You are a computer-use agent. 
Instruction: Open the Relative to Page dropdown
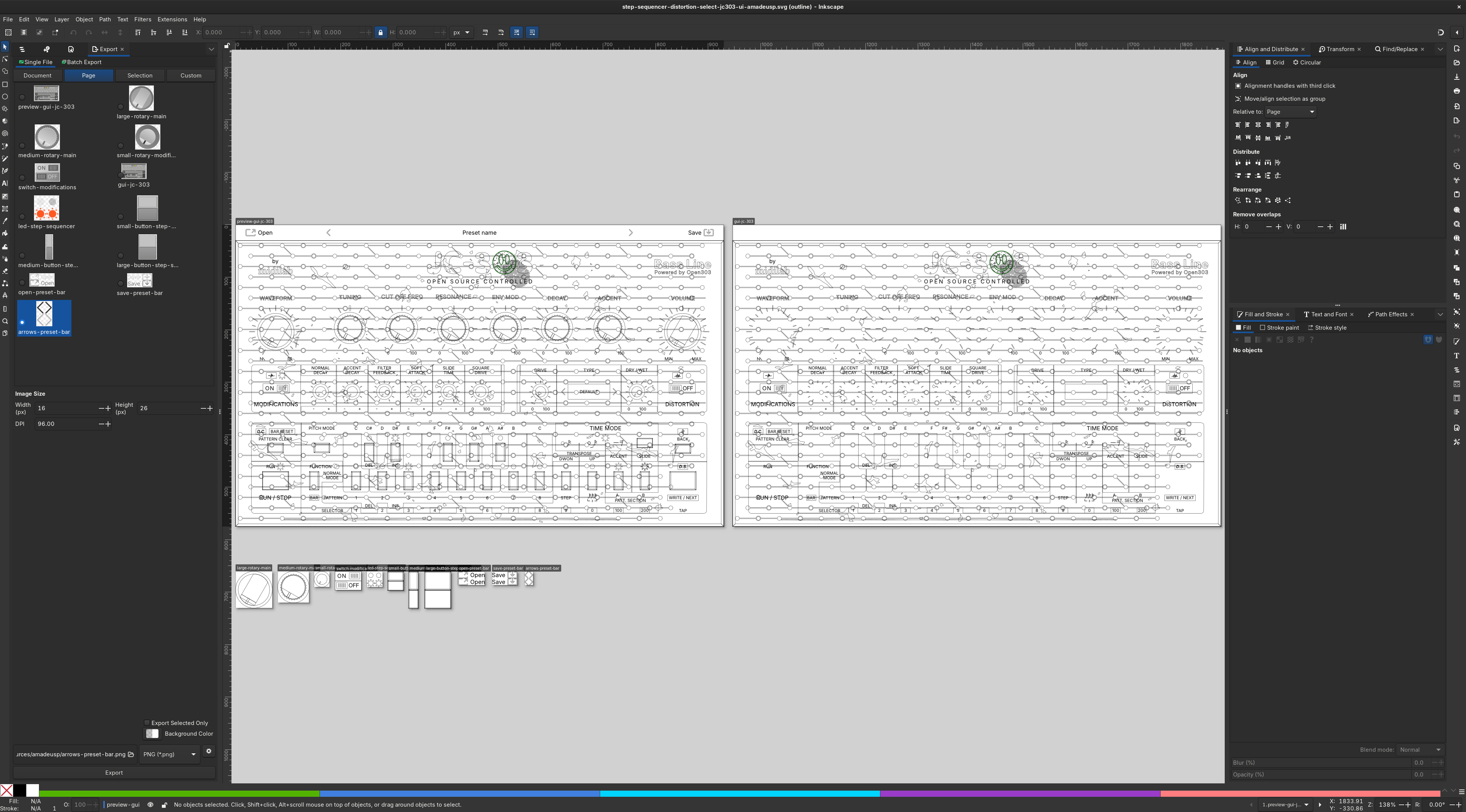tap(1290, 111)
